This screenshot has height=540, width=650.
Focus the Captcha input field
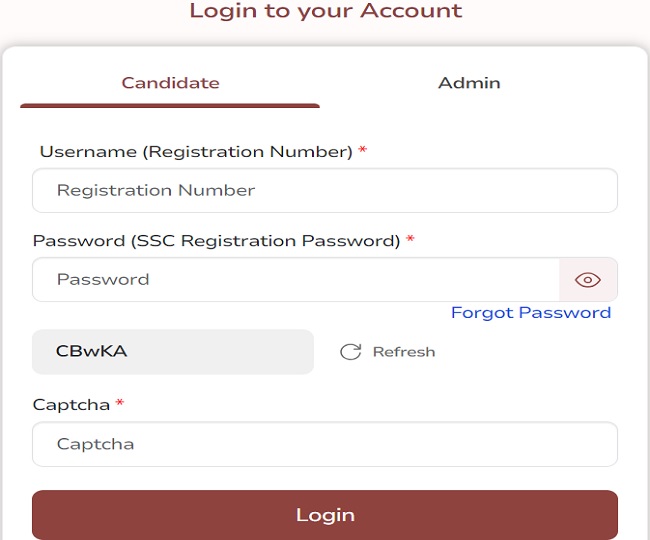click(x=325, y=444)
